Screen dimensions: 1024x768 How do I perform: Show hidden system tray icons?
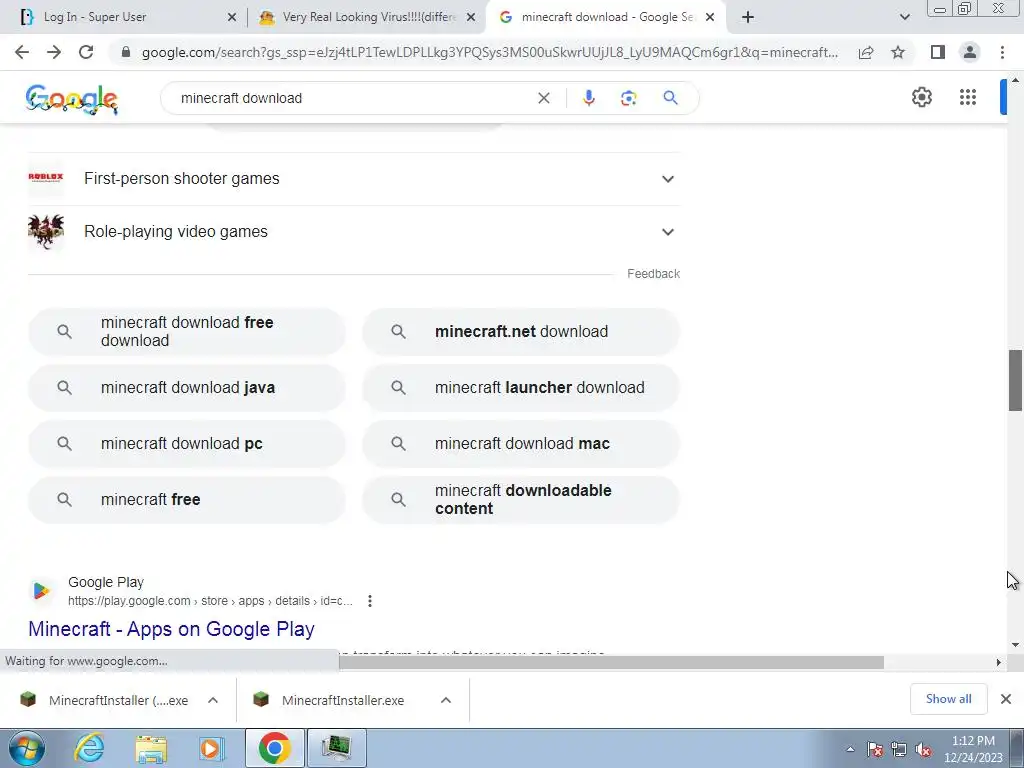[850, 749]
